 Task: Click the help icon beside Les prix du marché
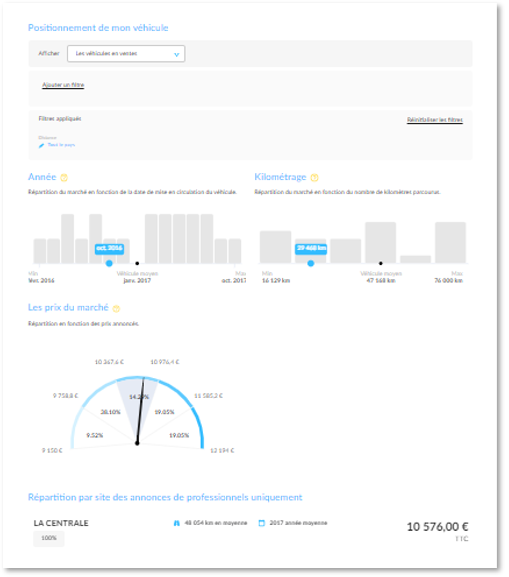point(116,308)
